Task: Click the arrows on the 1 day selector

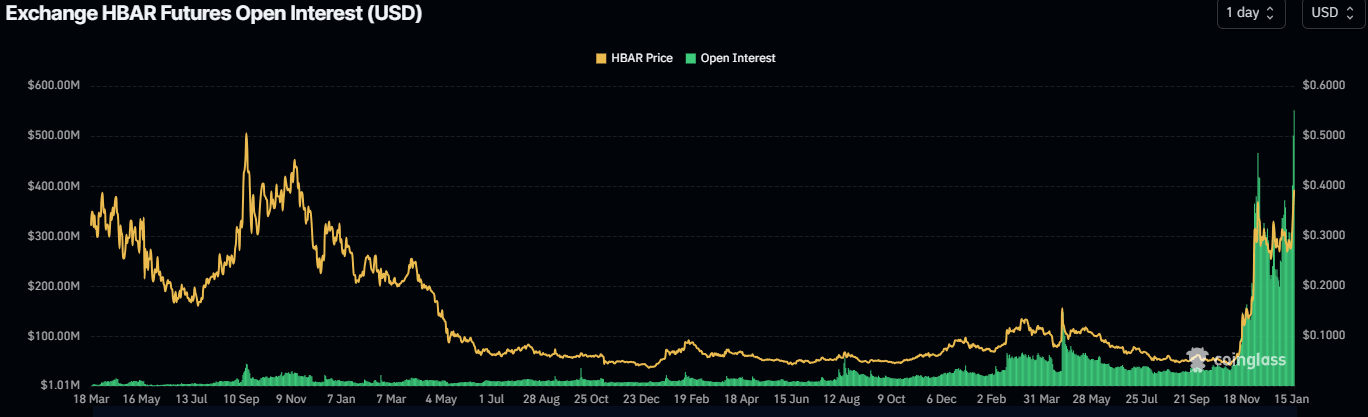Action: [1270, 13]
